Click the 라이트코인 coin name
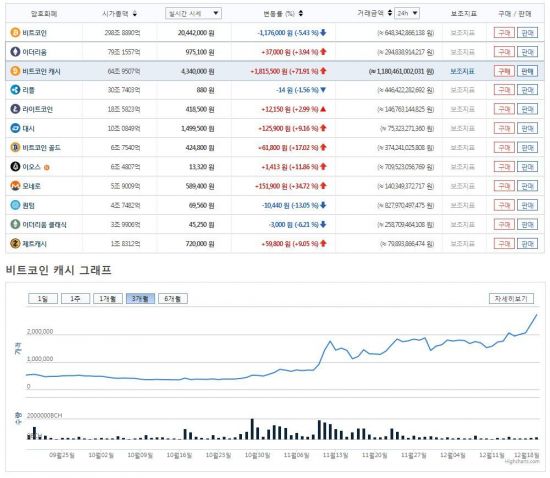The image size is (550, 478). 38,109
